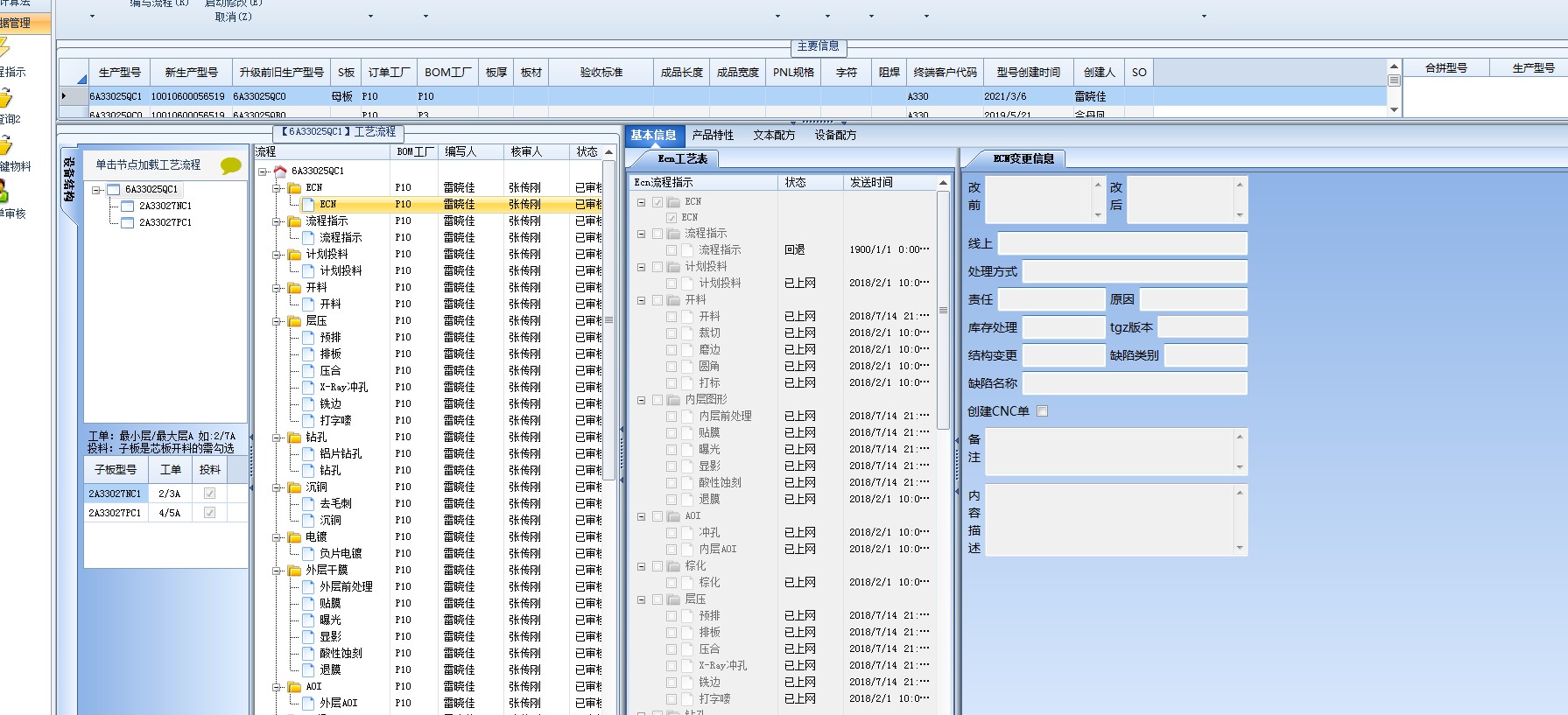Click the 单审核 person icon in sidebar

pos(4,191)
